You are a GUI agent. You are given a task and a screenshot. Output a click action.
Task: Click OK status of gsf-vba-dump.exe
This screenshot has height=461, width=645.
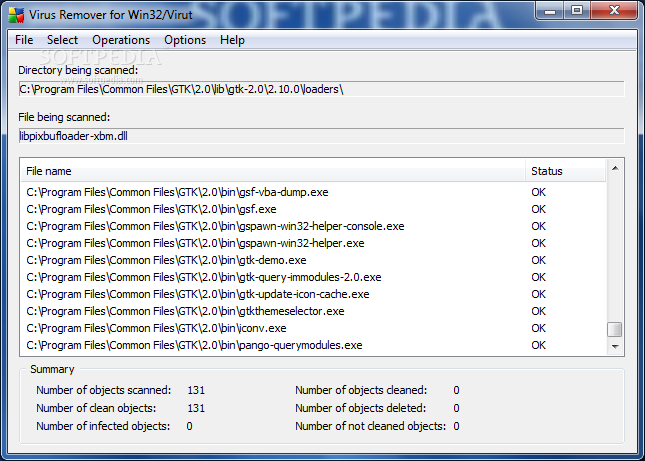pos(538,192)
